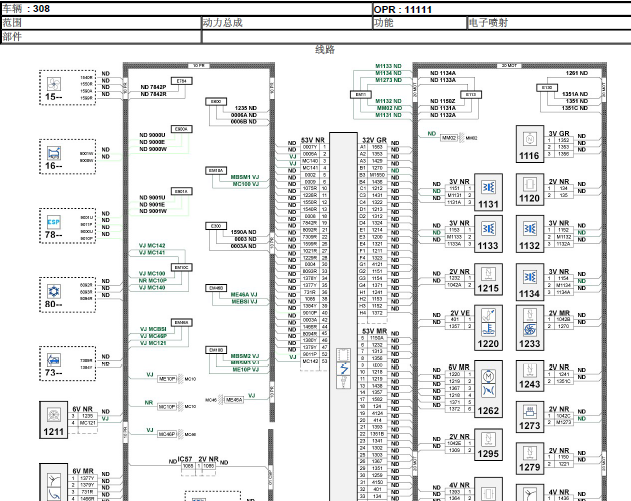Click the wire label 'MBSM2 VJ'
The width and height of the screenshot is (631, 501).
click(x=245, y=356)
